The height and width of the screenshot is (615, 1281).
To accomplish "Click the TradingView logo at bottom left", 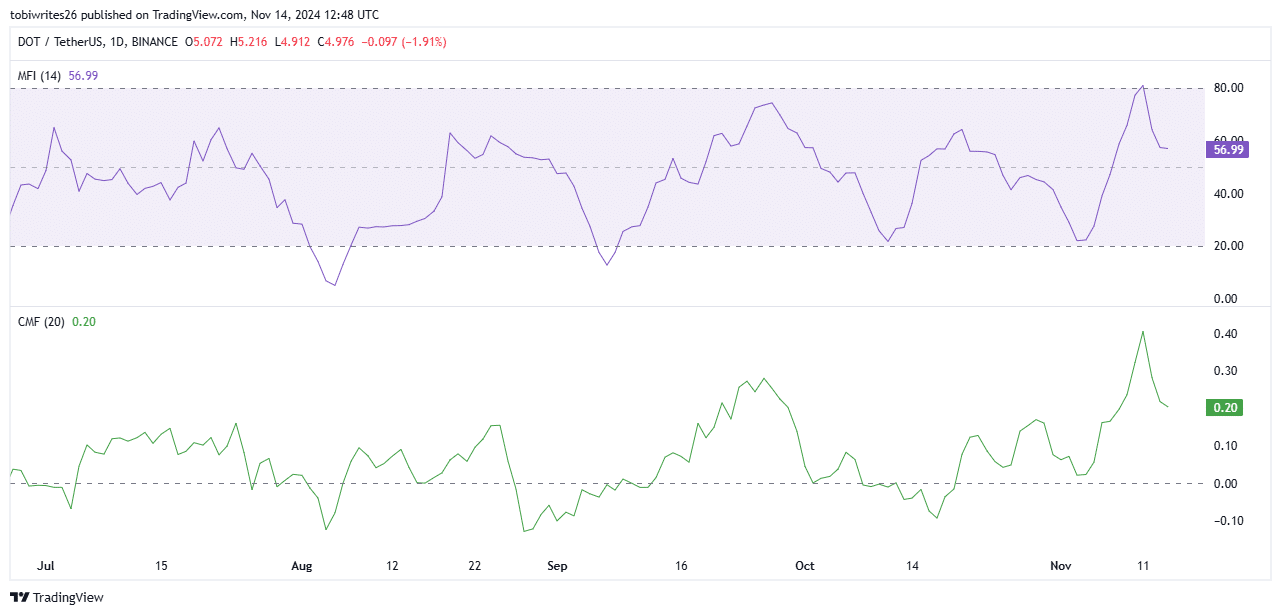I will (x=57, y=597).
